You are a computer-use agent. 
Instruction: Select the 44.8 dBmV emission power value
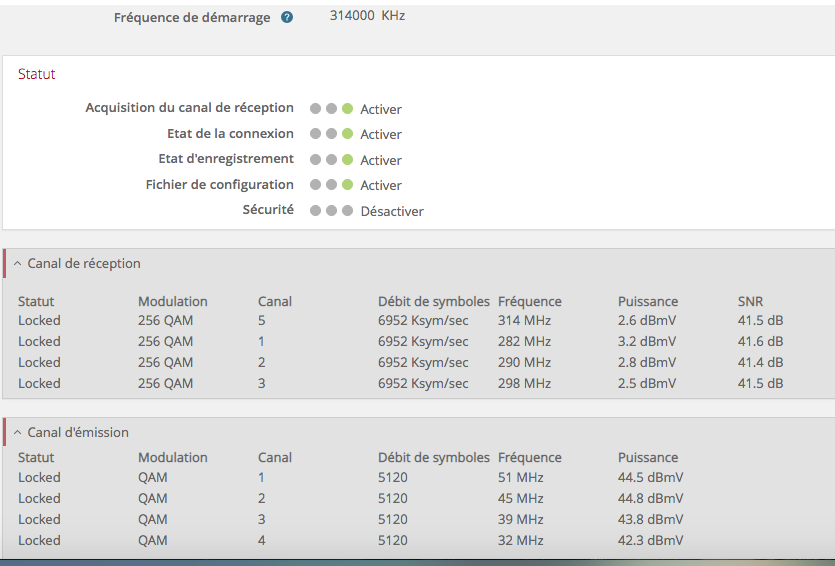650,498
